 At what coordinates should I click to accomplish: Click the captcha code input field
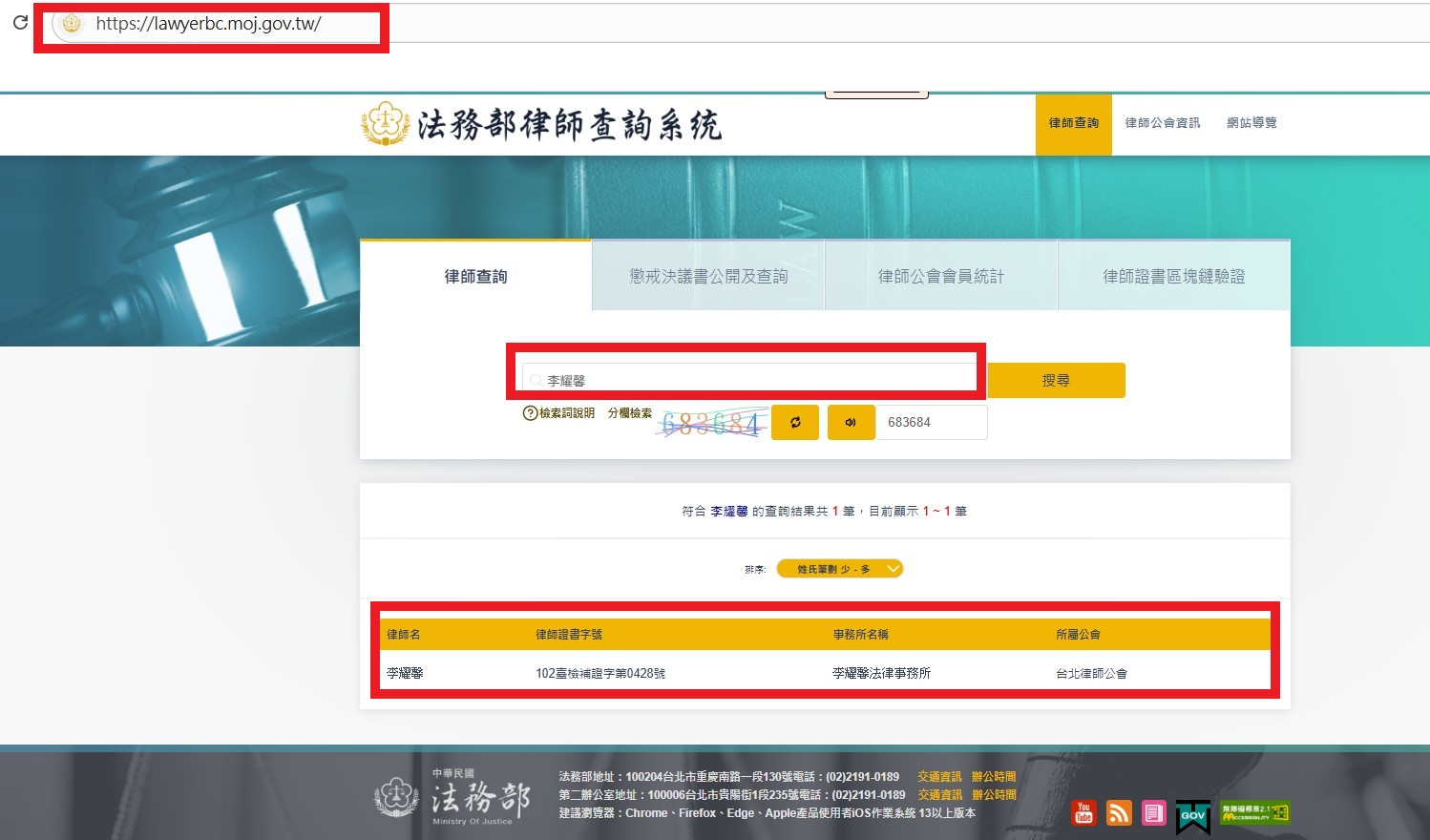932,422
